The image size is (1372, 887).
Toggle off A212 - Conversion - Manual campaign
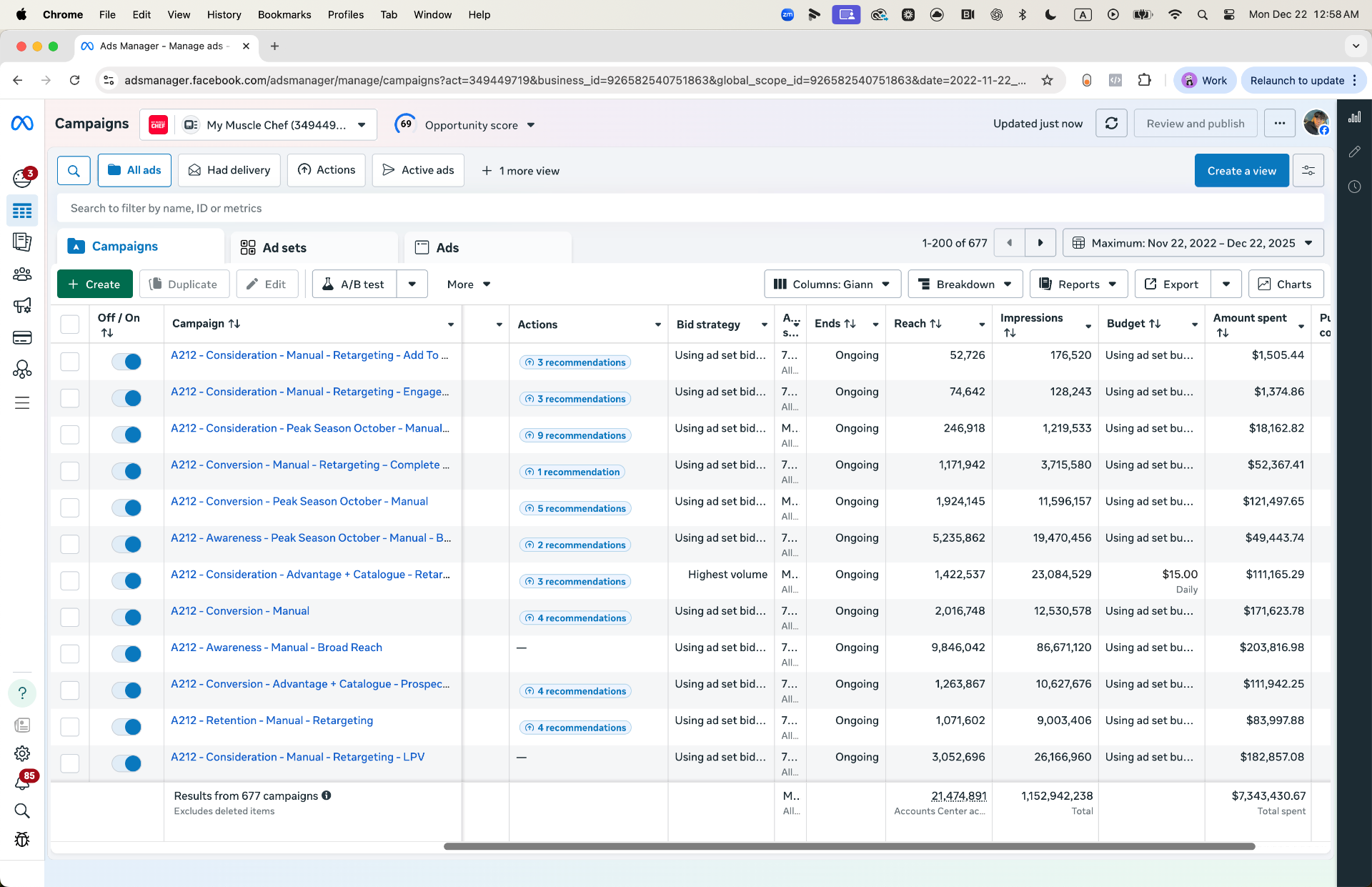pyautogui.click(x=126, y=618)
